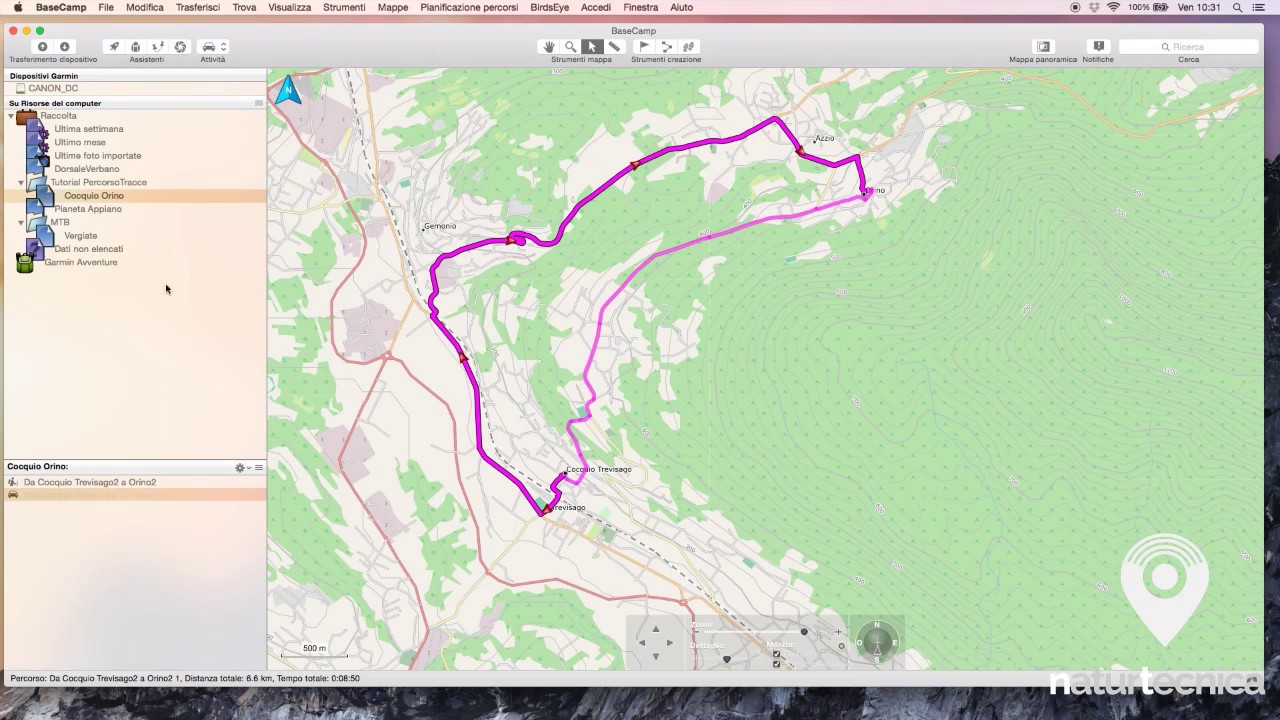Click the swirl assistant icon in Assistenti
The height and width of the screenshot is (720, 1280).
click(x=180, y=46)
